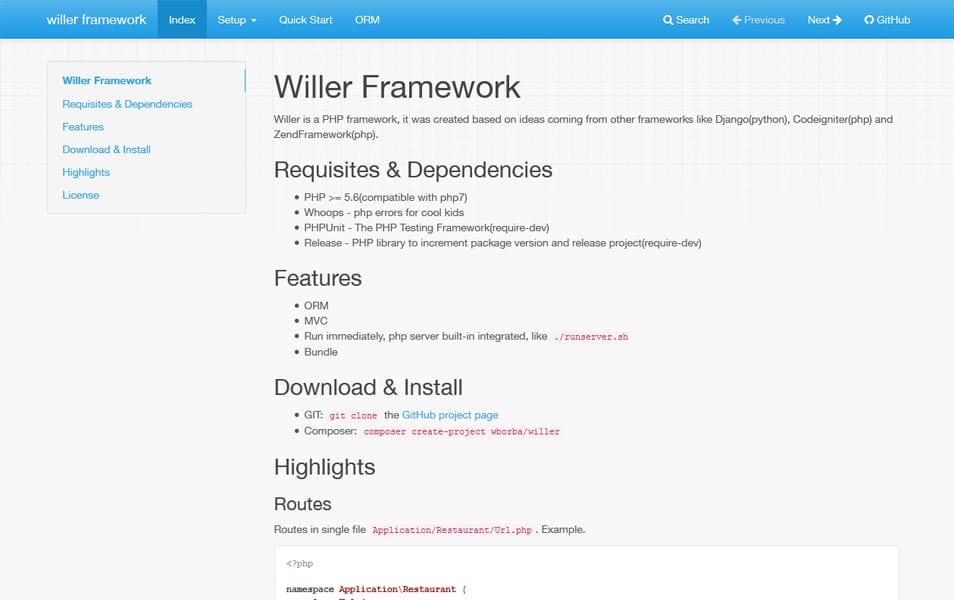Click the ORM bullet under Features
The image size is (954, 600).
[316, 305]
